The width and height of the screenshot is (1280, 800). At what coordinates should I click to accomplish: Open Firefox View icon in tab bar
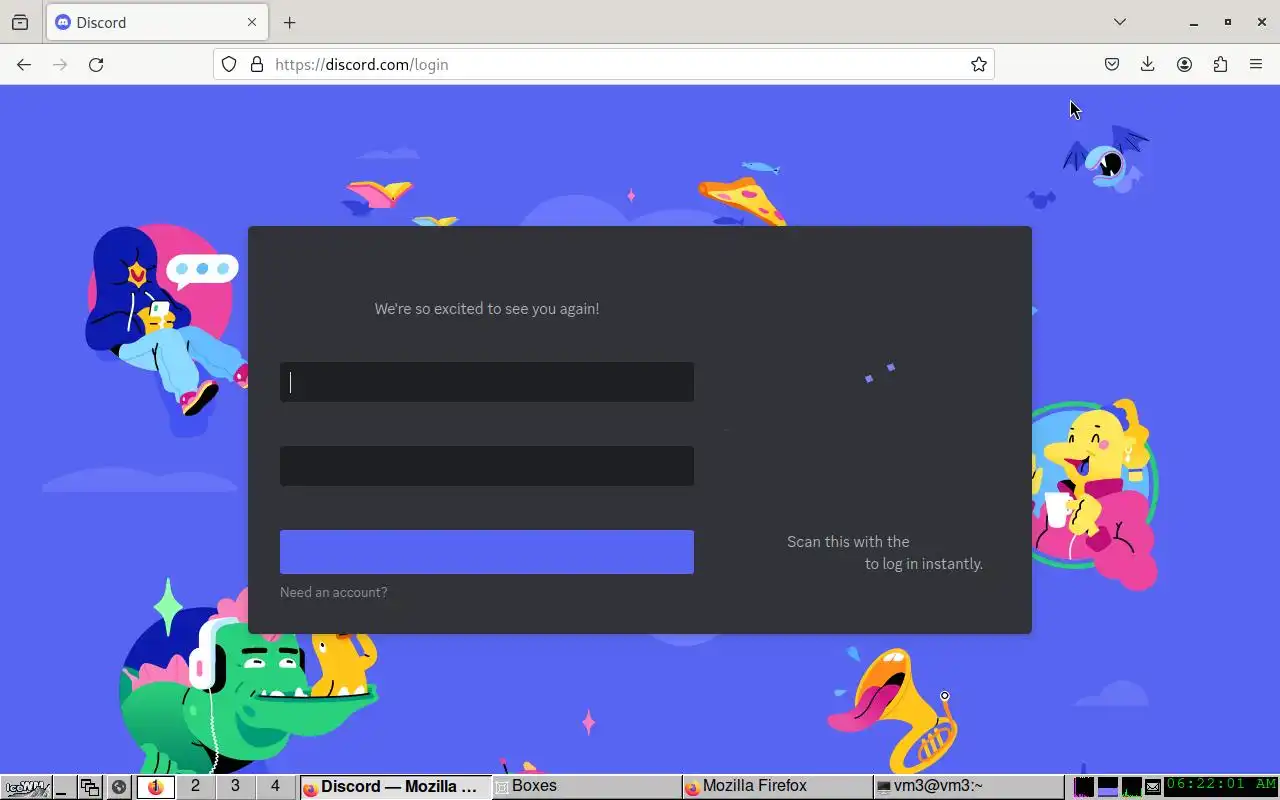(x=20, y=22)
